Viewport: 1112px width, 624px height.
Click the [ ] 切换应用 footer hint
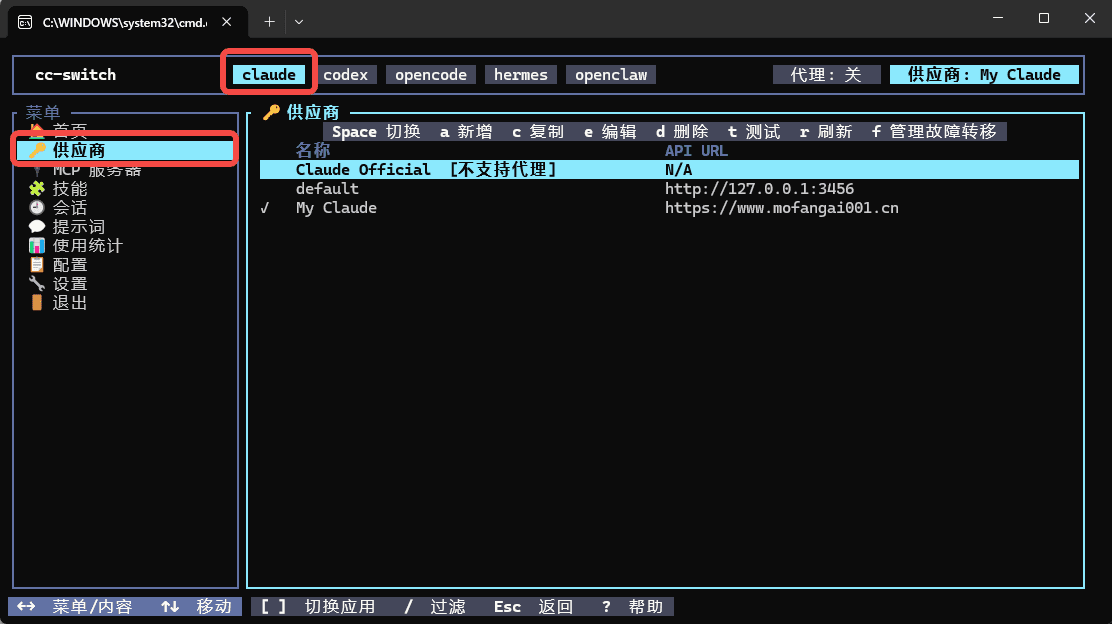[x=318, y=606]
